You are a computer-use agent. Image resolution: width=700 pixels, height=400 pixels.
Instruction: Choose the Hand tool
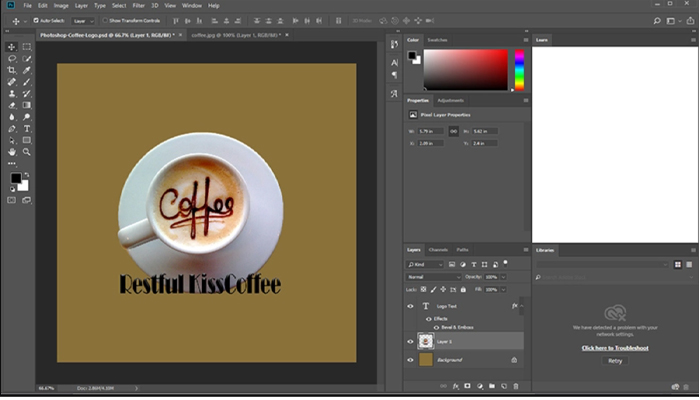(12, 152)
